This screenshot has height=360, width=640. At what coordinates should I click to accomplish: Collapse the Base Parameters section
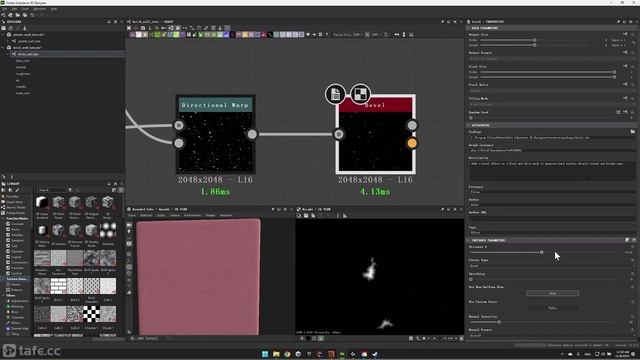469,28
